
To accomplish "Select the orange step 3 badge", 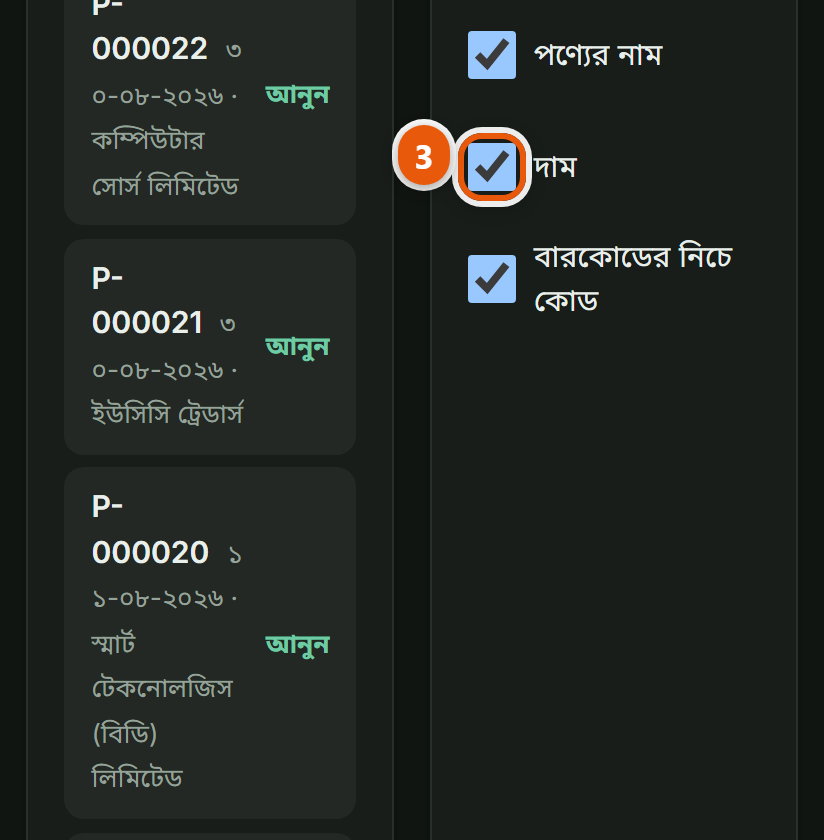I will coord(424,156).
